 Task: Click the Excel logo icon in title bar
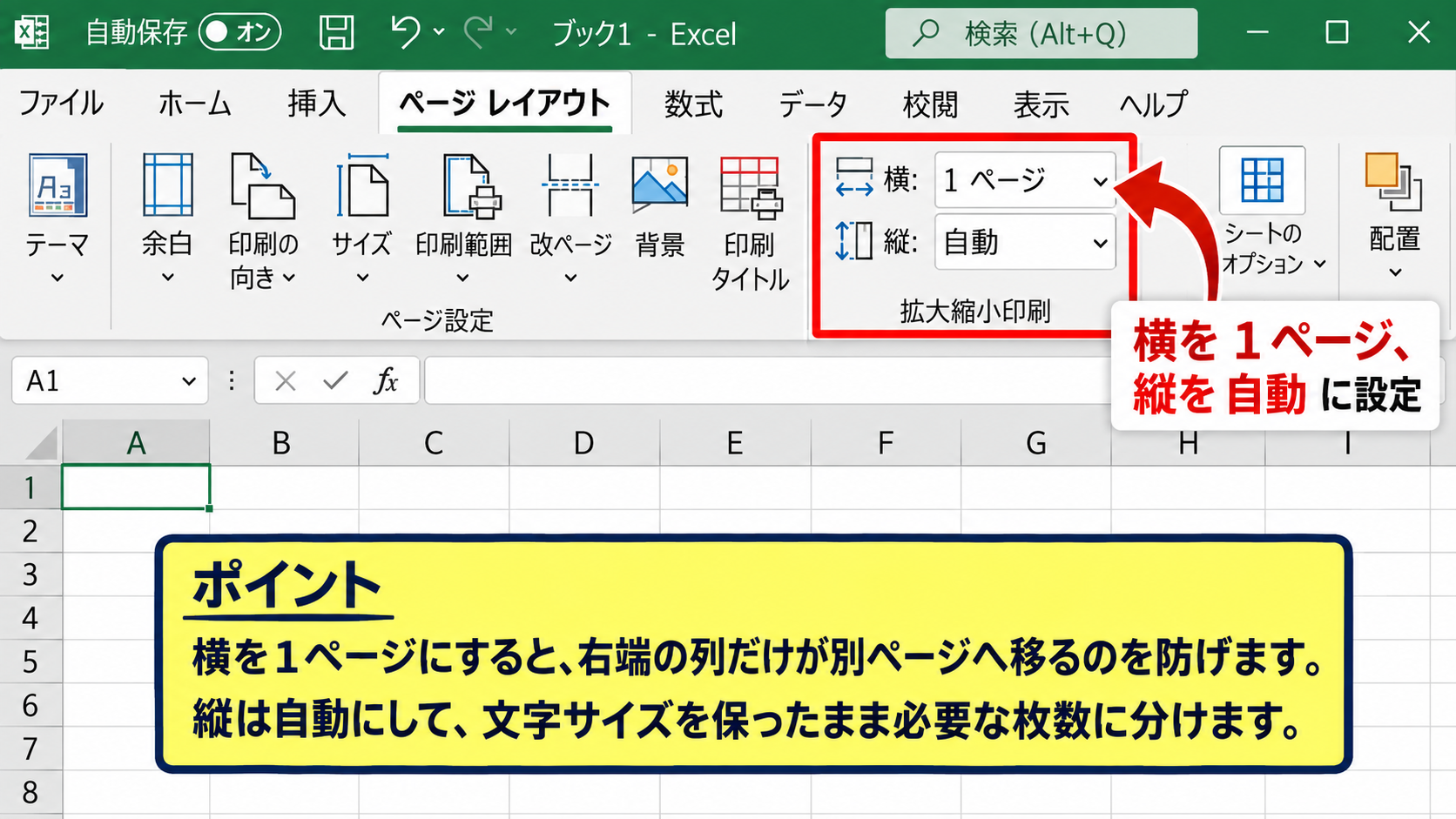tap(31, 33)
